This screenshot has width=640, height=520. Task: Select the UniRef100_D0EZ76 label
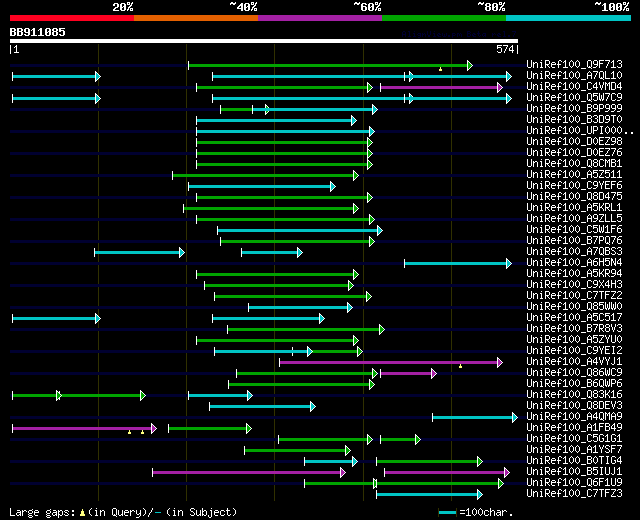[574, 152]
